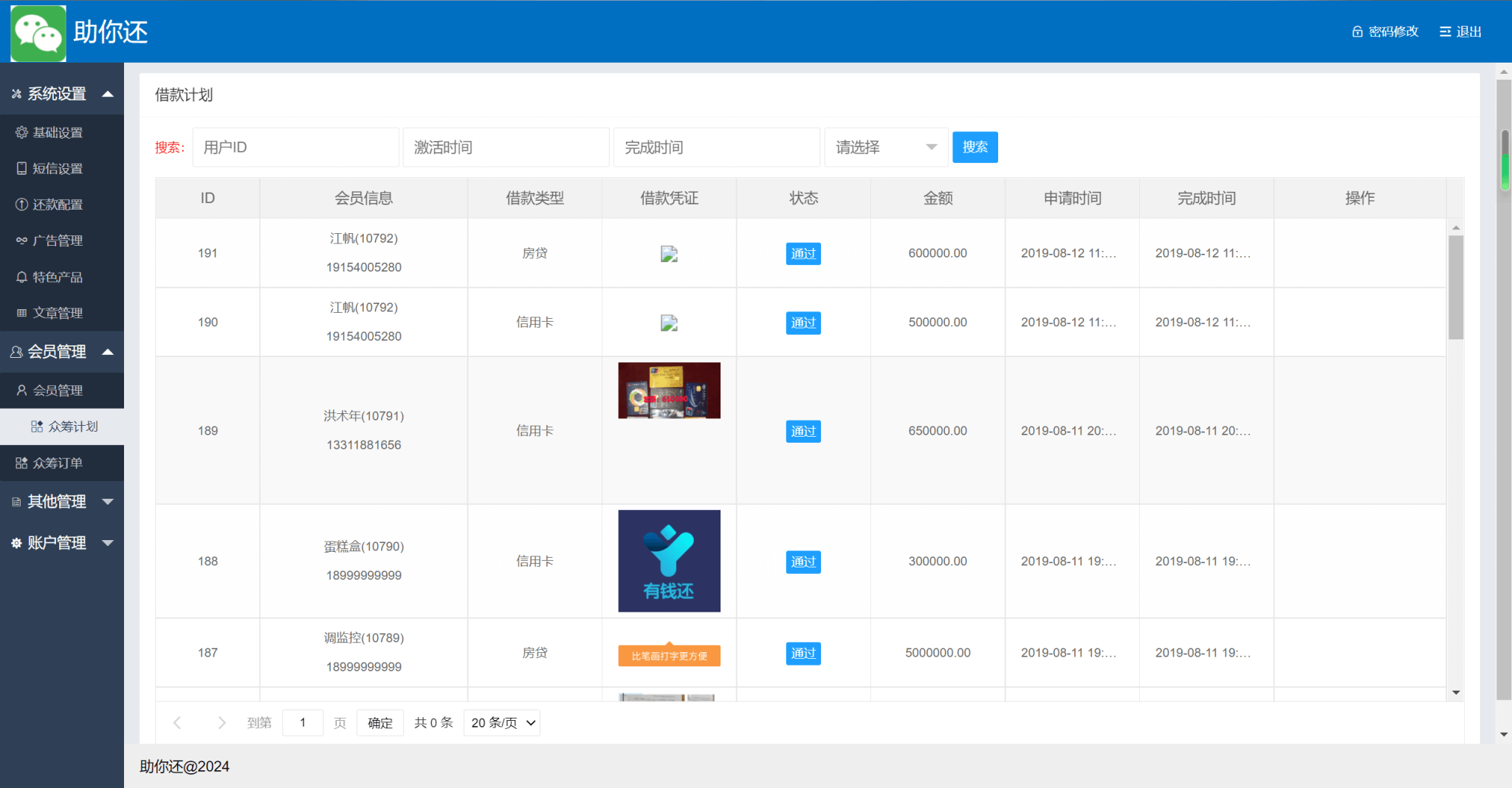Viewport: 1512px width, 788px height.
Task: Open the 有钱还 voucher thumbnail
Action: [x=669, y=561]
